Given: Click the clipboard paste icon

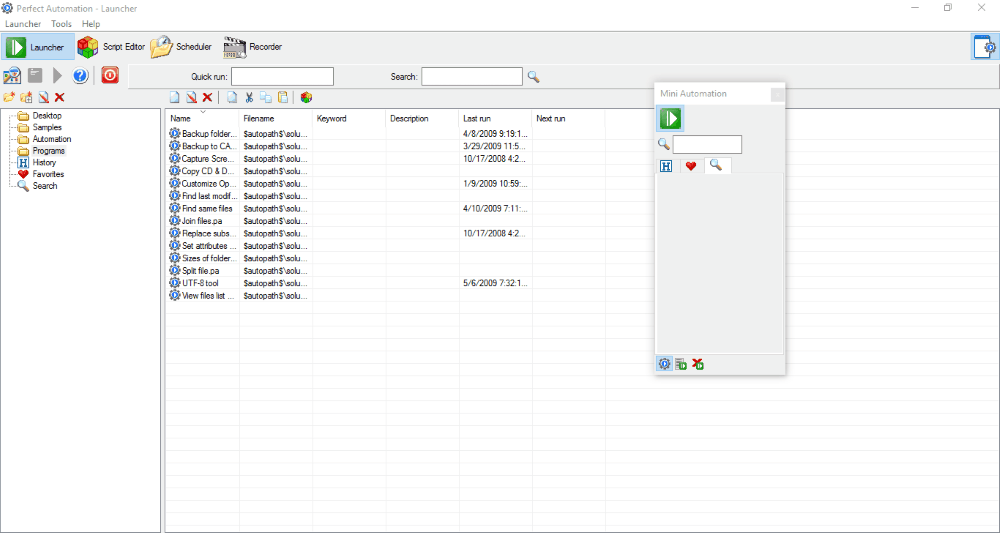Looking at the screenshot, I should pyautogui.click(x=283, y=98).
